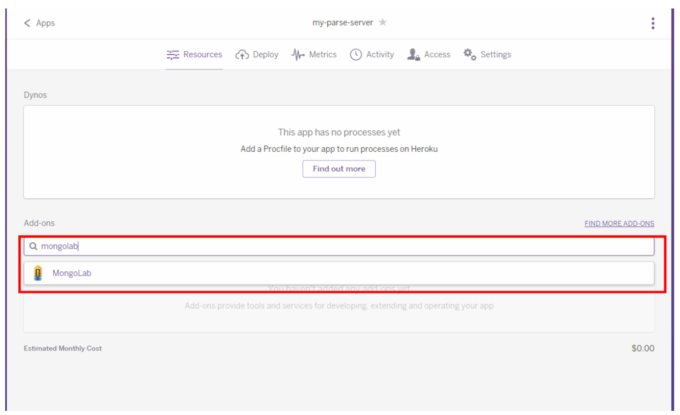This screenshot has height=415, width=680.
Task: Click the Settings gears icon
Action: click(x=470, y=55)
